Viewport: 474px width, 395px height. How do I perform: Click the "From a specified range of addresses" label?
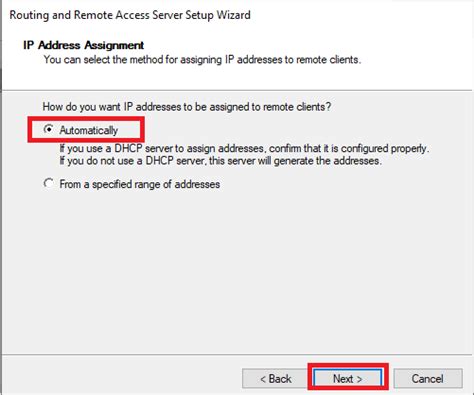click(140, 184)
